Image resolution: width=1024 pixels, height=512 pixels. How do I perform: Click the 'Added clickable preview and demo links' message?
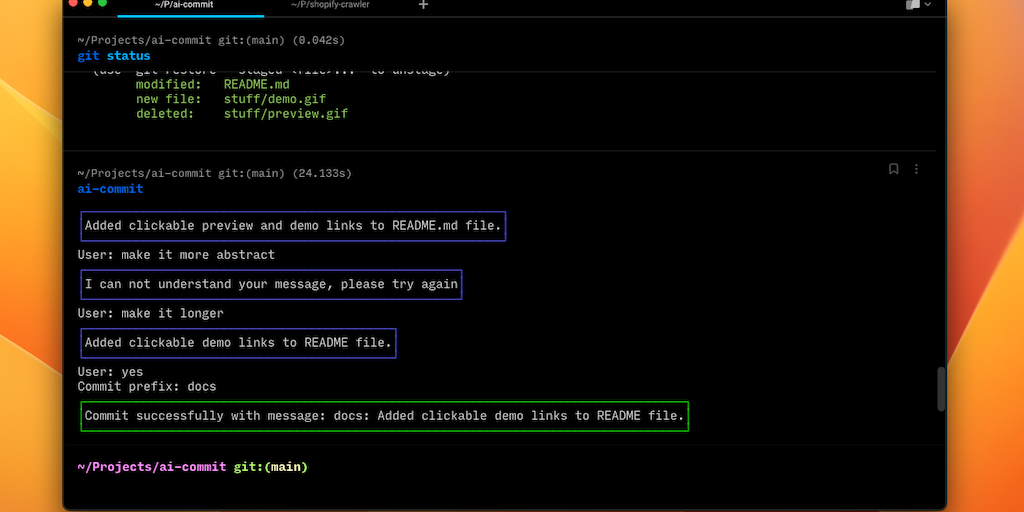[x=293, y=226]
